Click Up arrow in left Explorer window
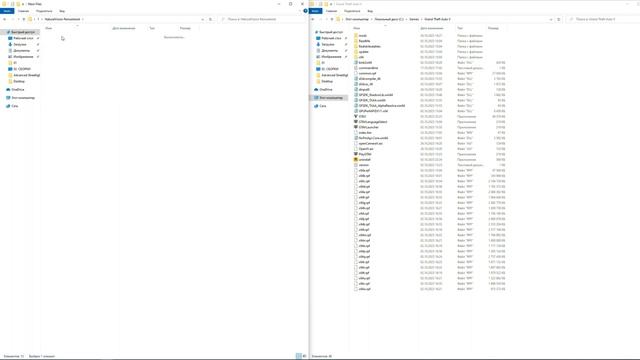 pos(24,19)
